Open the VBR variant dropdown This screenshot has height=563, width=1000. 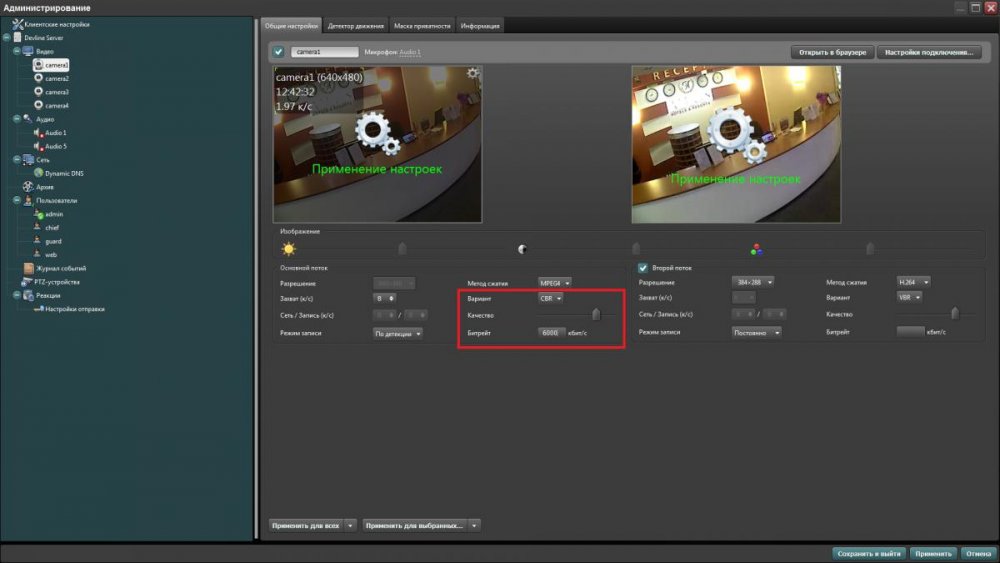tap(909, 297)
